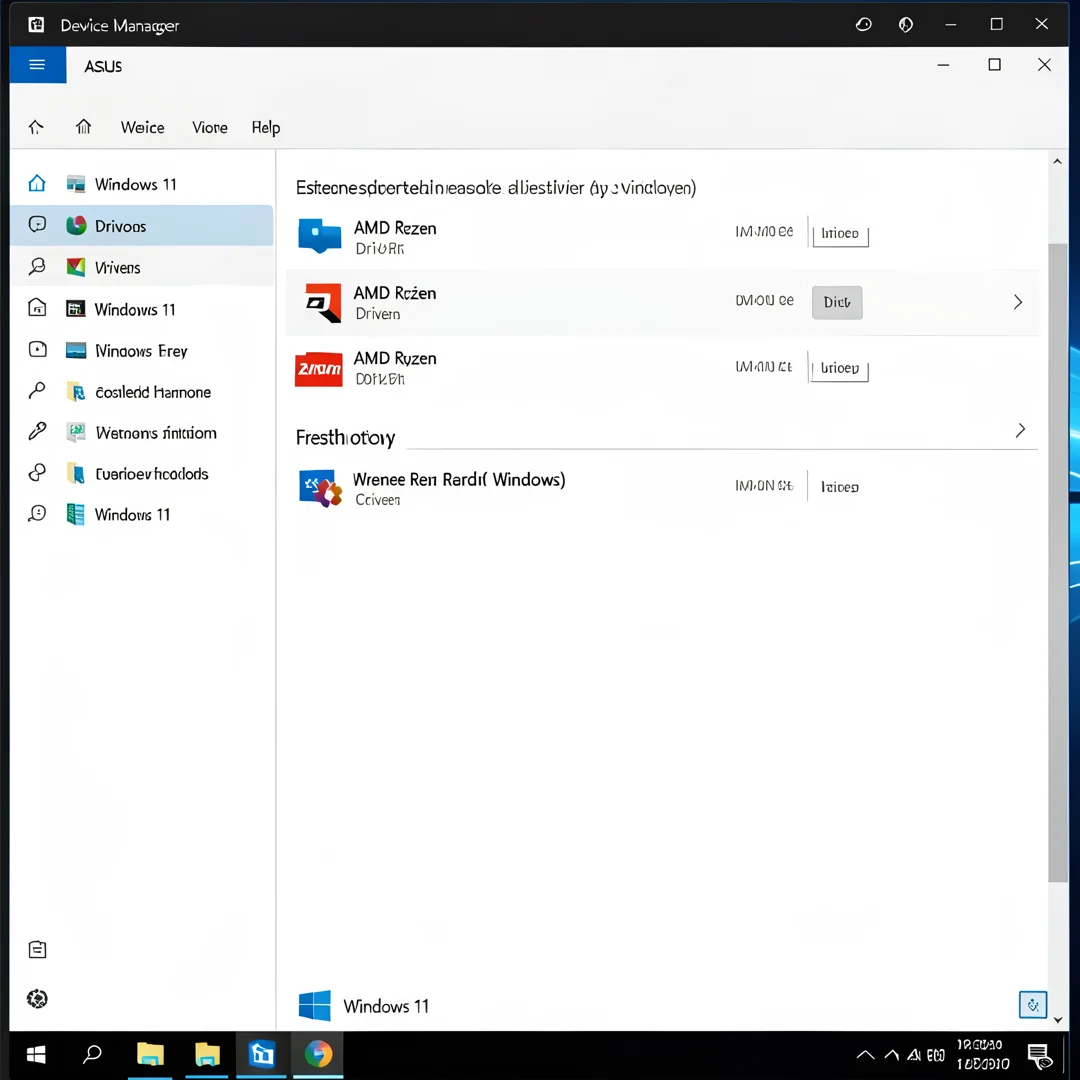Screen dimensions: 1080x1080
Task: Click the scroll down arrow
Action: [x=1058, y=1020]
